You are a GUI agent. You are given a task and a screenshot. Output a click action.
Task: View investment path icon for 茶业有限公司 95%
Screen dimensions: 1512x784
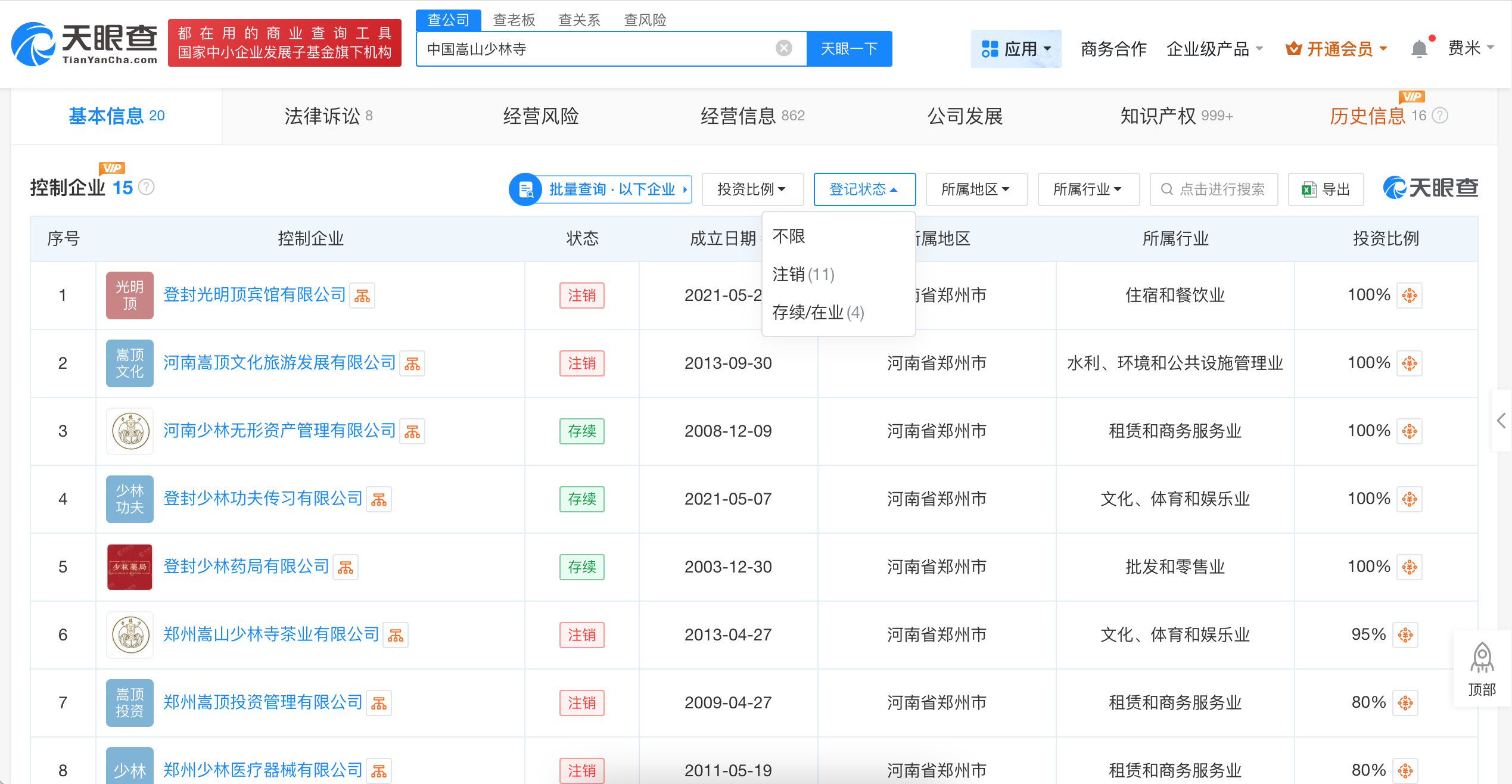[x=1405, y=635]
